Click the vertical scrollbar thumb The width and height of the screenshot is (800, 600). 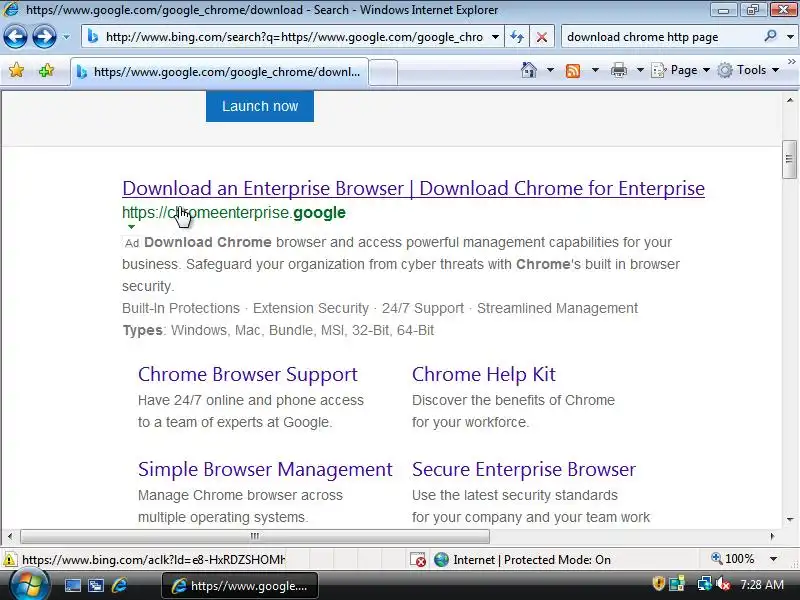pyautogui.click(x=790, y=159)
